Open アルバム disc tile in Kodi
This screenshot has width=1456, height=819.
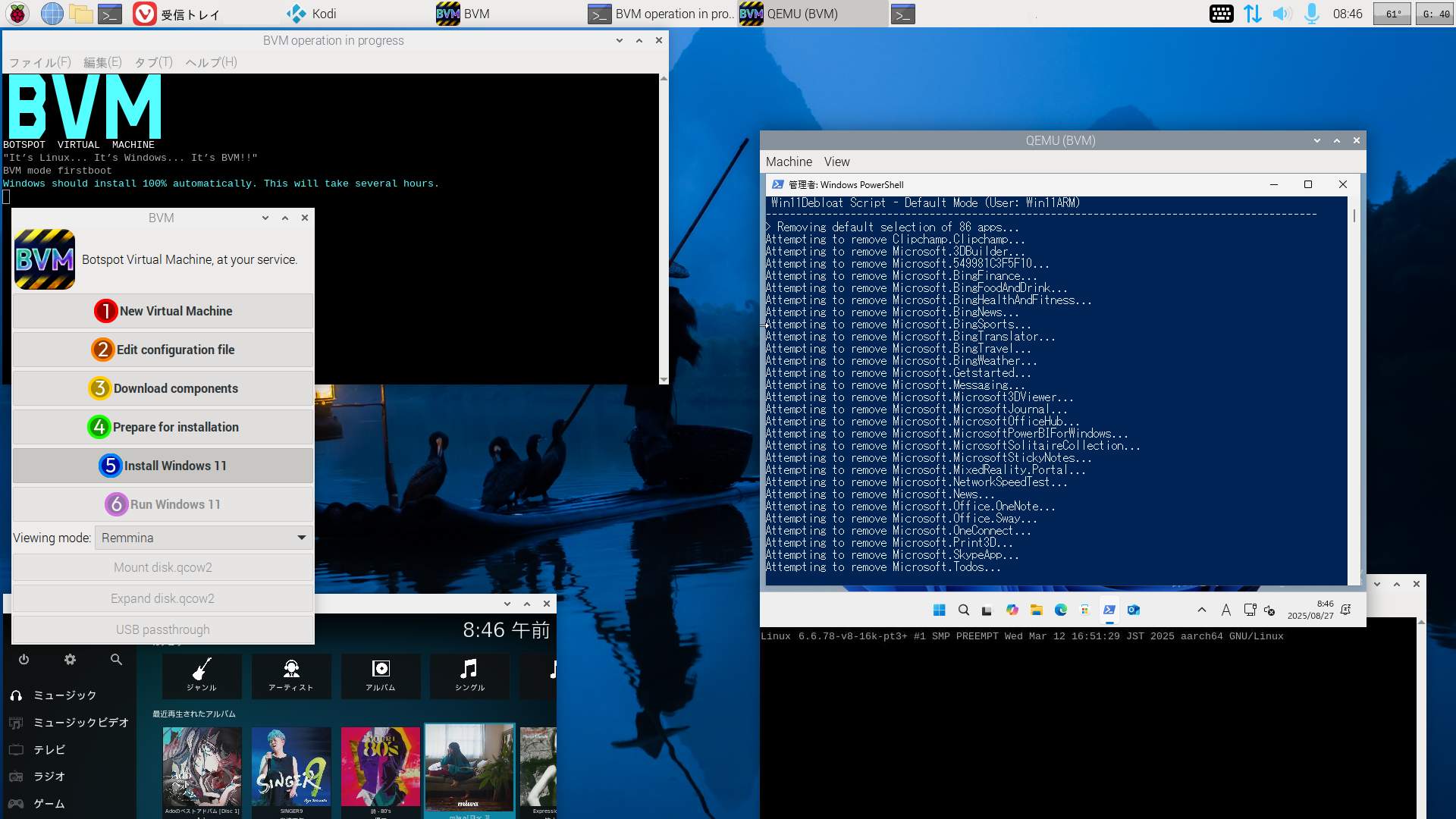pos(381,676)
